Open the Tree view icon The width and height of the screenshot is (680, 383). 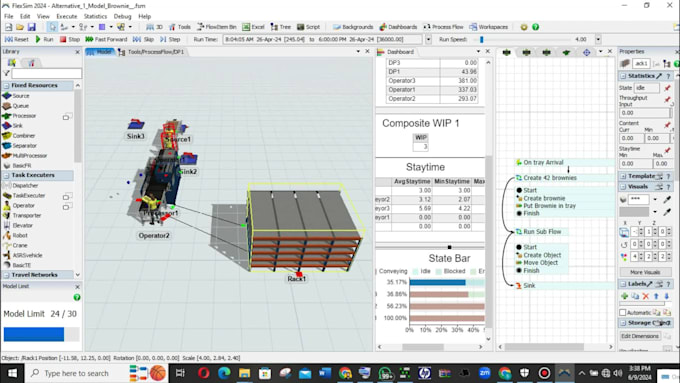click(x=281, y=27)
